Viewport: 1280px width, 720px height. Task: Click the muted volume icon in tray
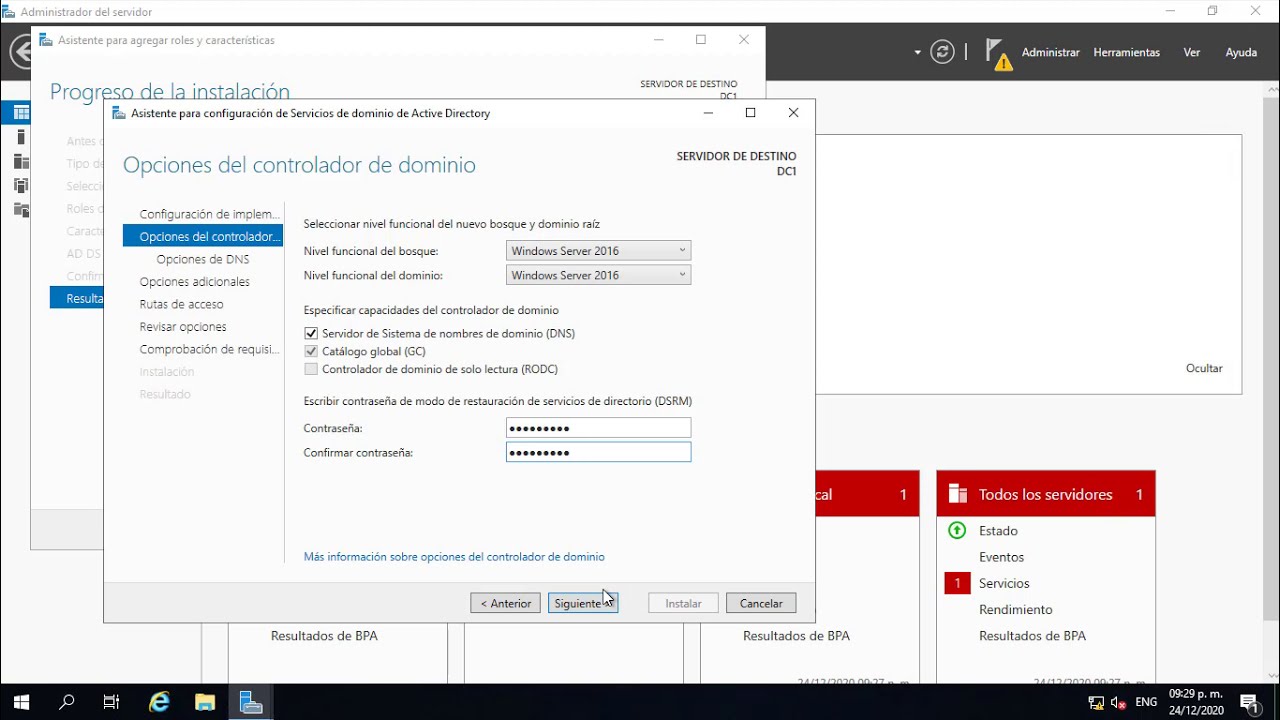[1119, 703]
